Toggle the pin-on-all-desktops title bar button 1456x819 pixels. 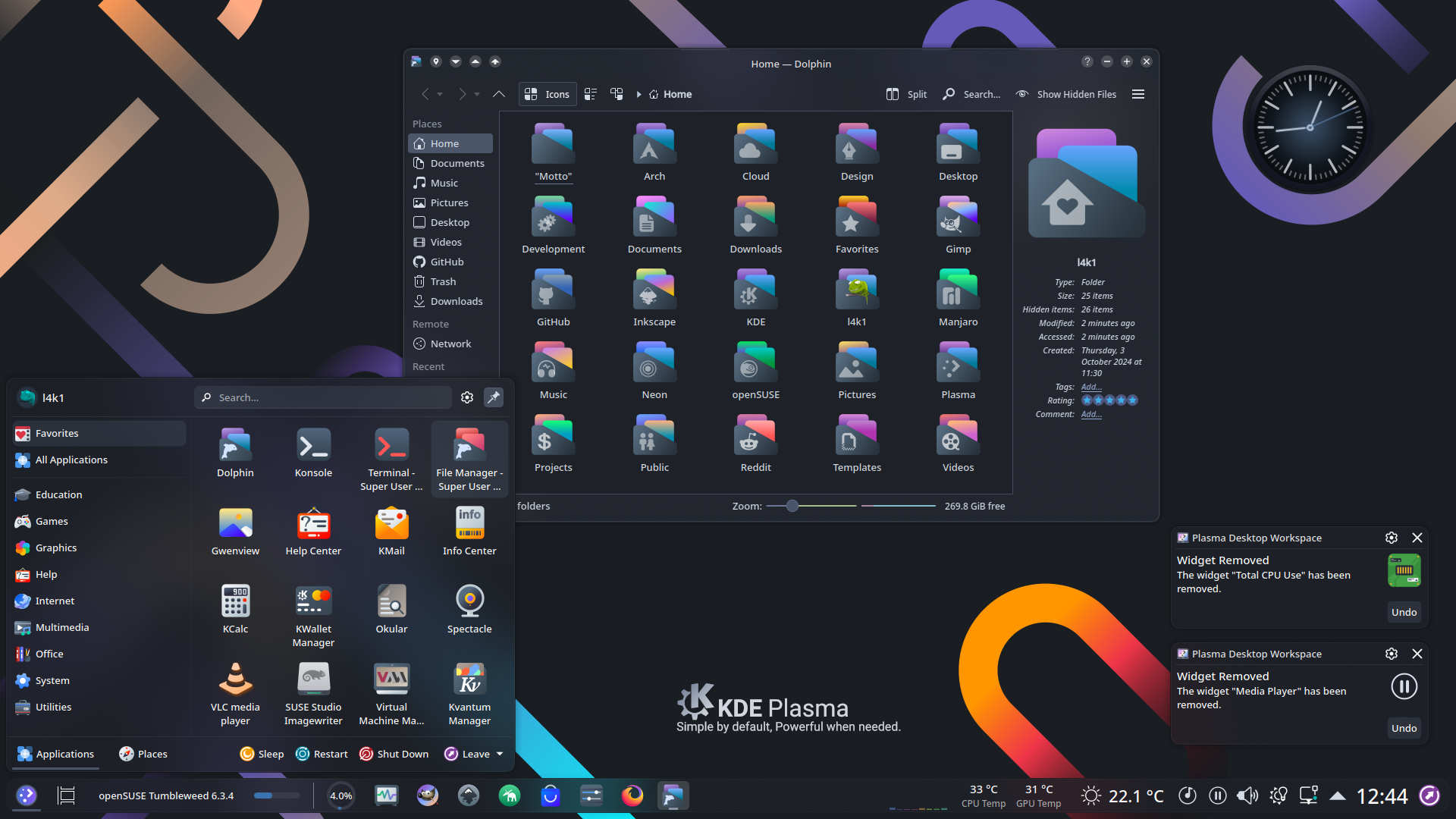click(436, 61)
